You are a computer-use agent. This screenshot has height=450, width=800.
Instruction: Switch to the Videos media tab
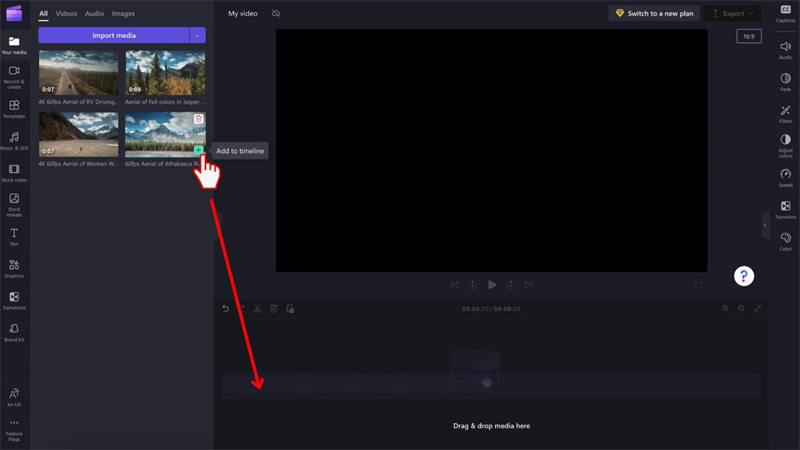pos(66,14)
